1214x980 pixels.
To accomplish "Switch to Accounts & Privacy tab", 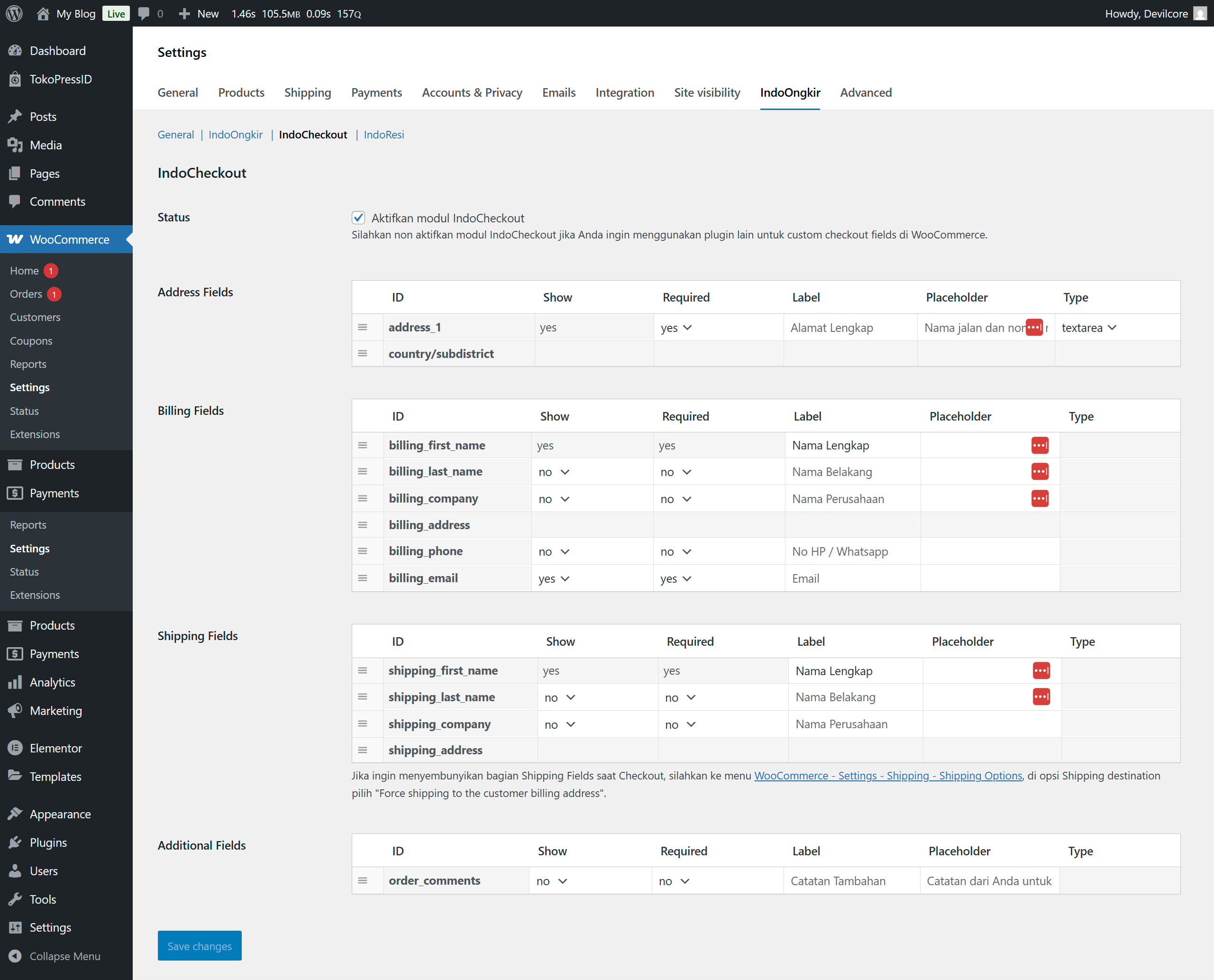I will (472, 92).
